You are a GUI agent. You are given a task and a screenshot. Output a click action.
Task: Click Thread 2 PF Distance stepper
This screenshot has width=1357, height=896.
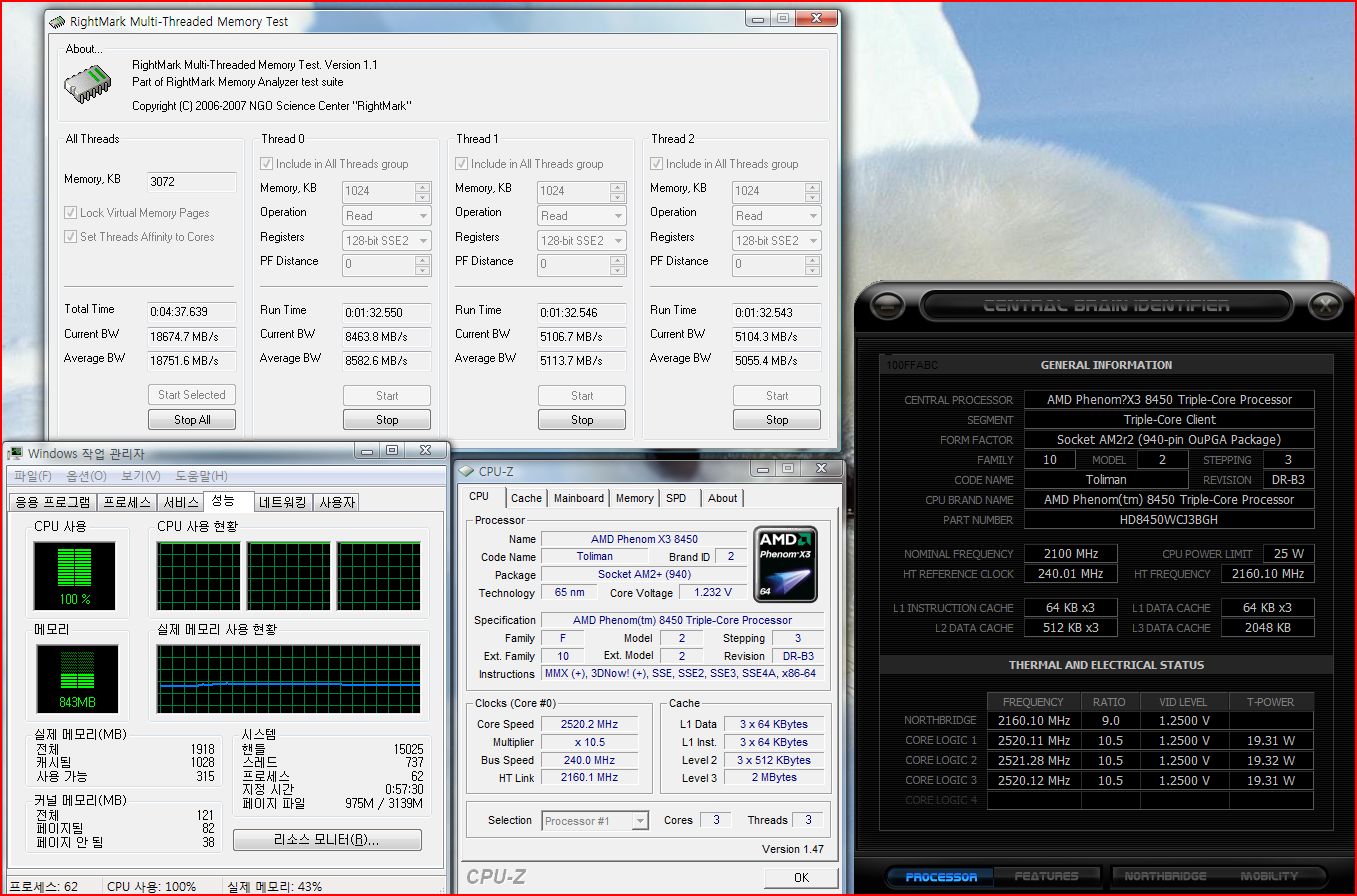pyautogui.click(x=813, y=265)
